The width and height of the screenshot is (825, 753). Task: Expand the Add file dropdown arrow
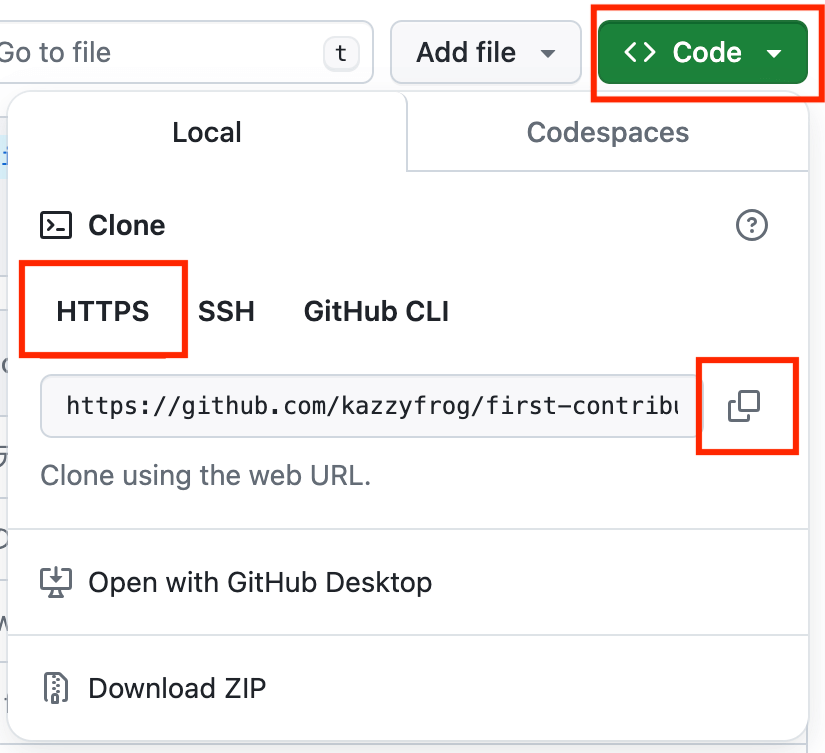click(547, 53)
